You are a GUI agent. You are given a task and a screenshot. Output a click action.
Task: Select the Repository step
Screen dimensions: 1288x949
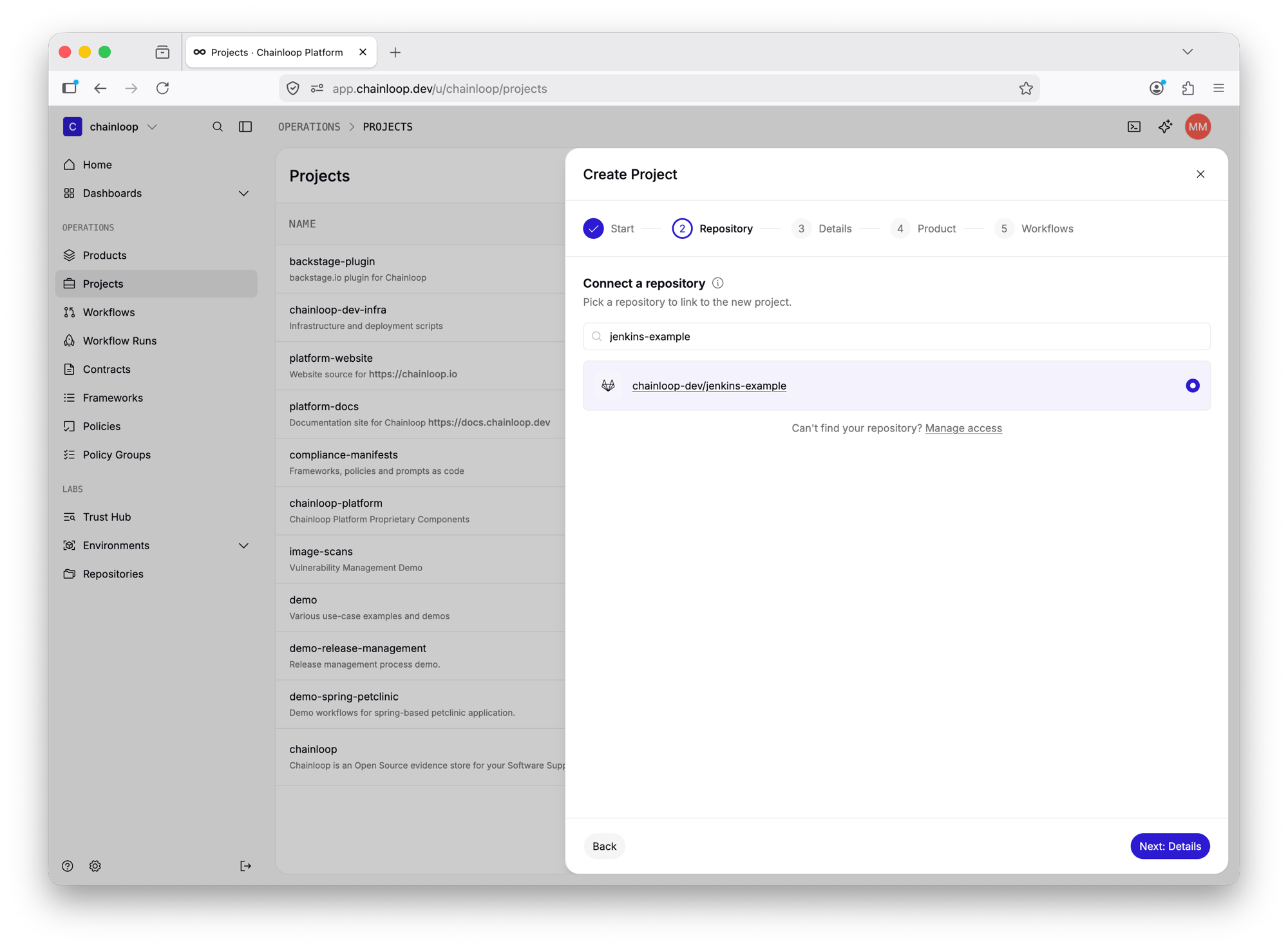click(712, 229)
